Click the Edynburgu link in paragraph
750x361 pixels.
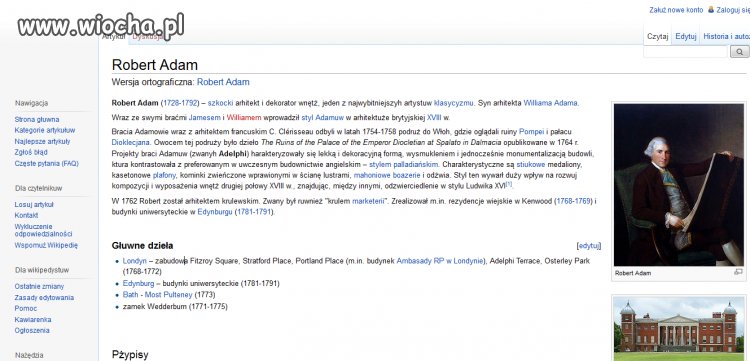[215, 212]
